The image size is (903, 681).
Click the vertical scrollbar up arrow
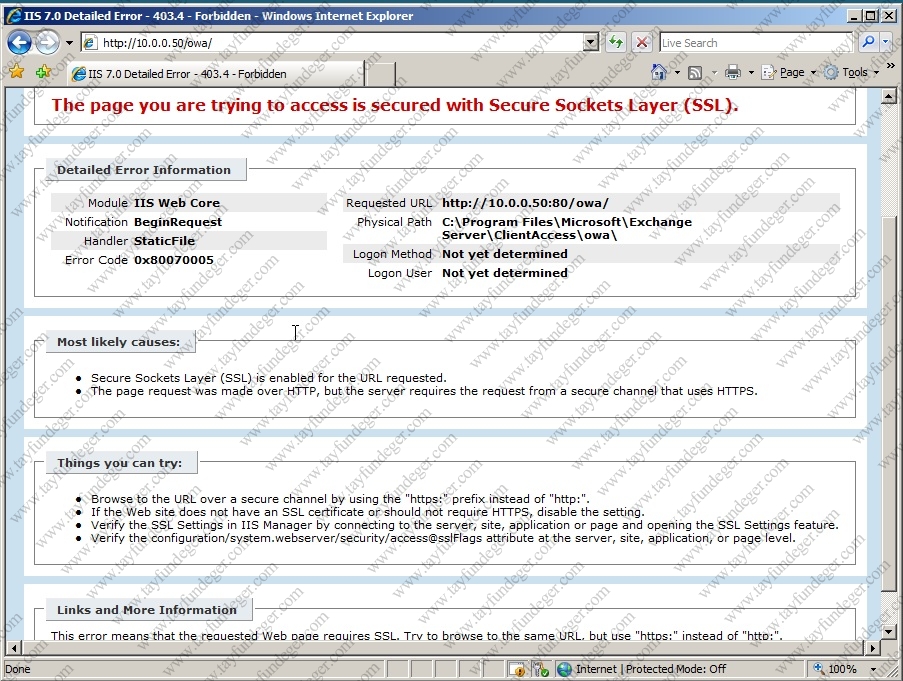(x=889, y=97)
